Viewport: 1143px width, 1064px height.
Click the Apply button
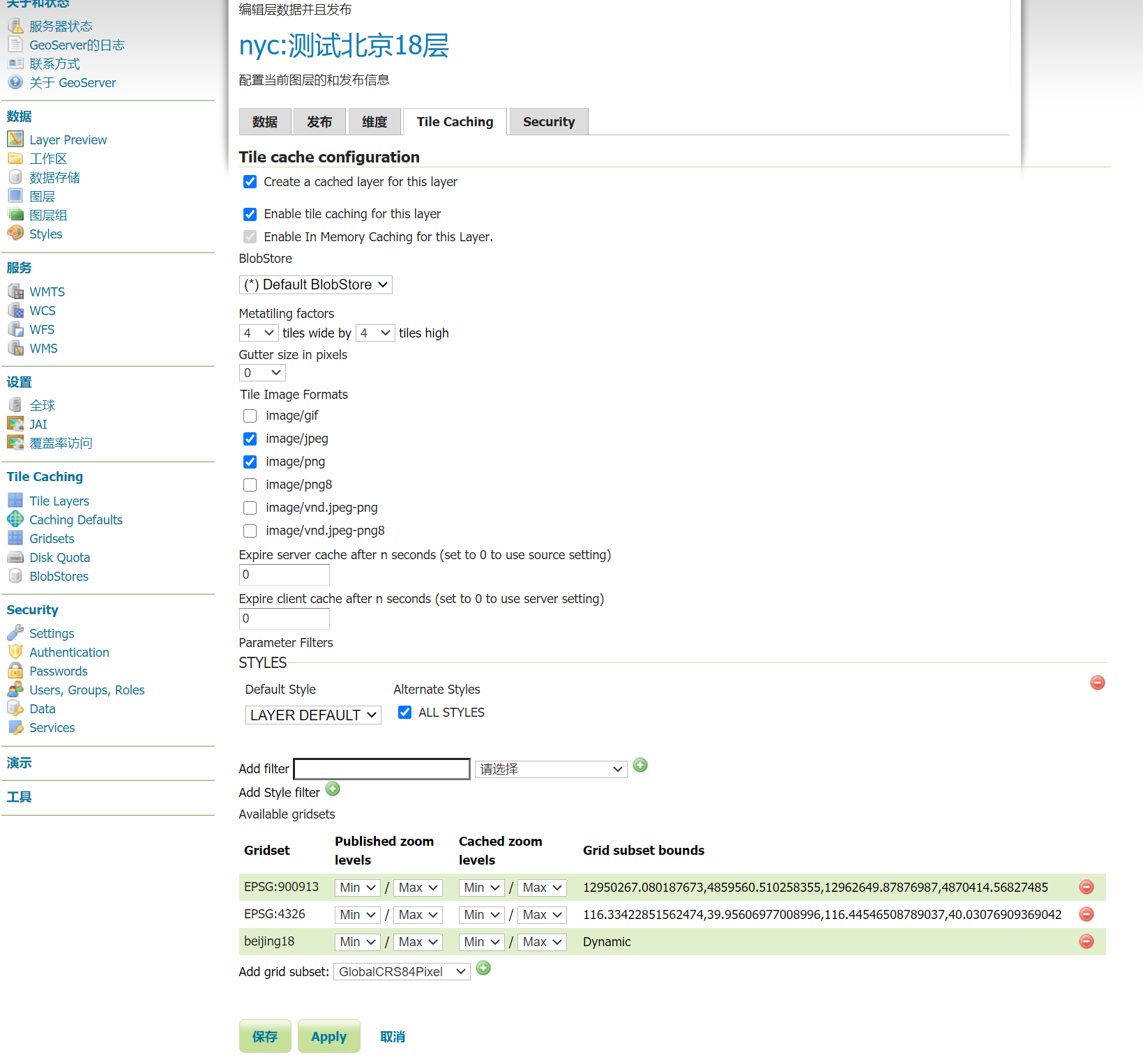pyautogui.click(x=328, y=1036)
